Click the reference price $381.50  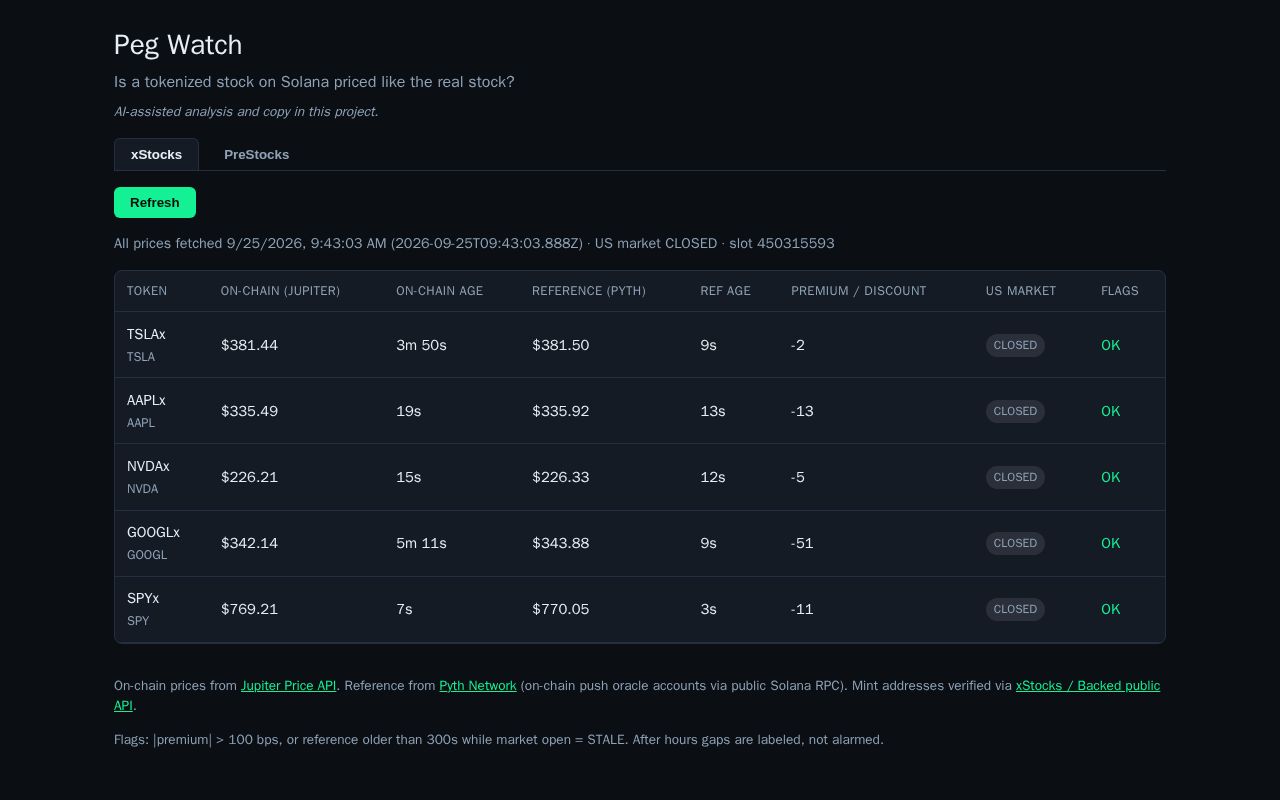[560, 345]
